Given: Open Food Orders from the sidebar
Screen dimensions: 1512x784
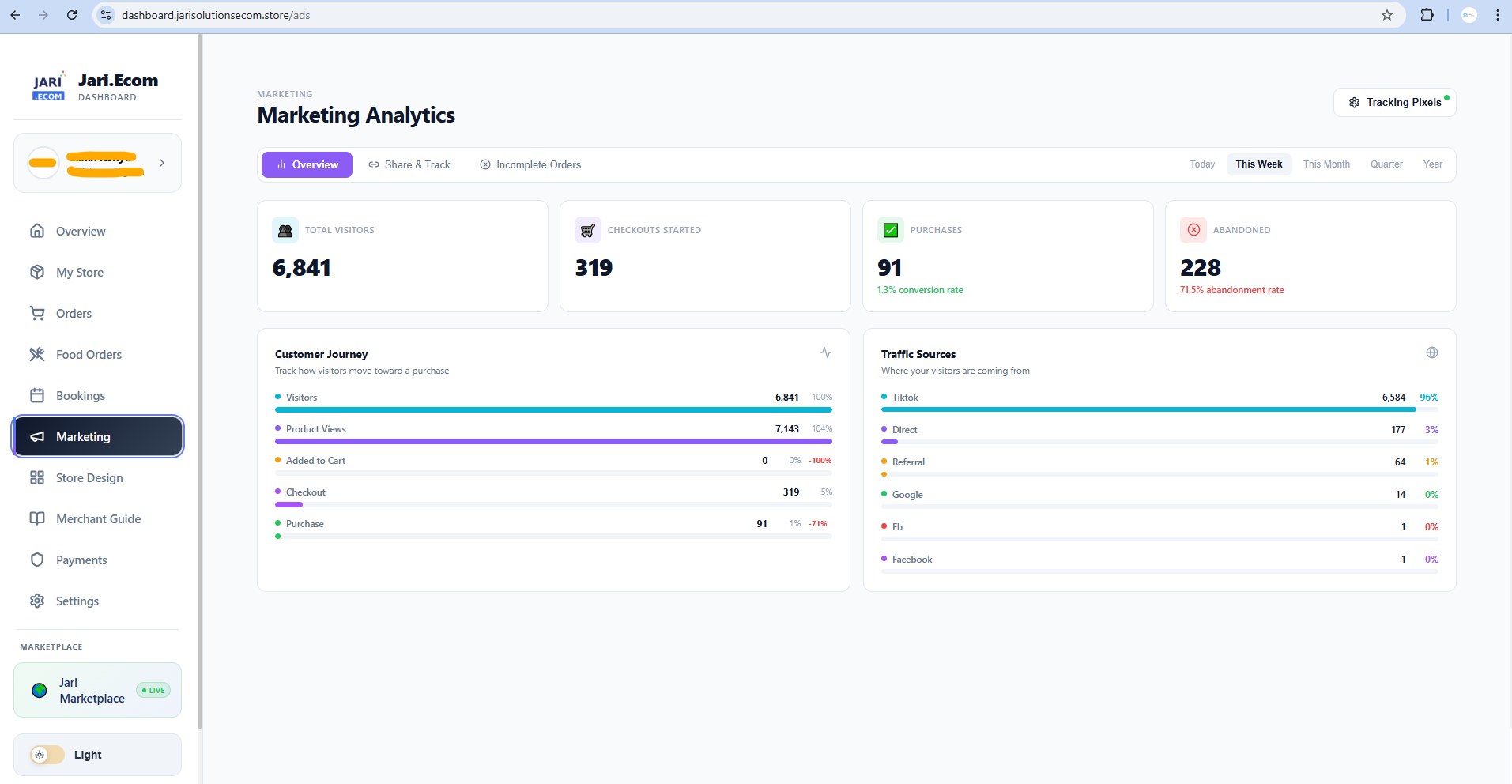Looking at the screenshot, I should point(89,354).
